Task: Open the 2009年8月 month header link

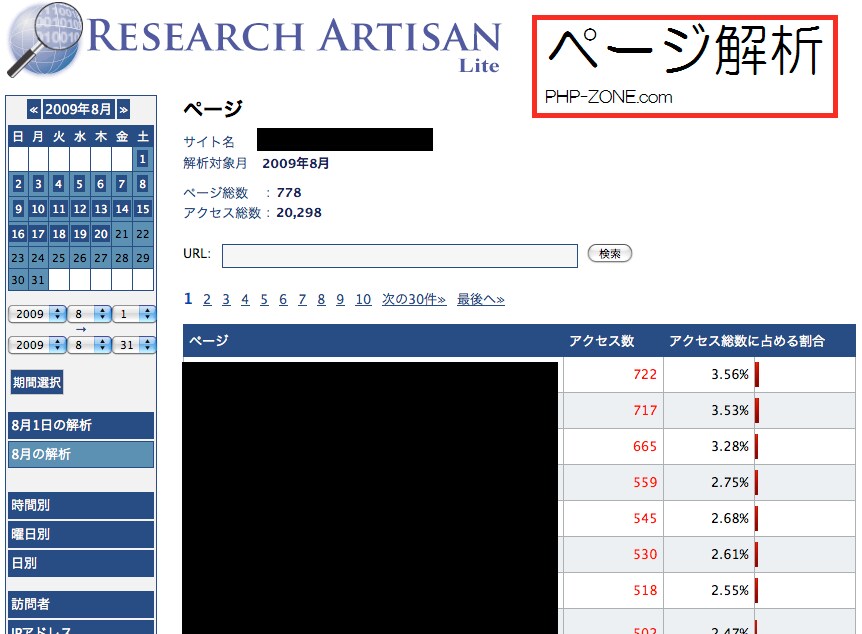Action: [x=79, y=109]
